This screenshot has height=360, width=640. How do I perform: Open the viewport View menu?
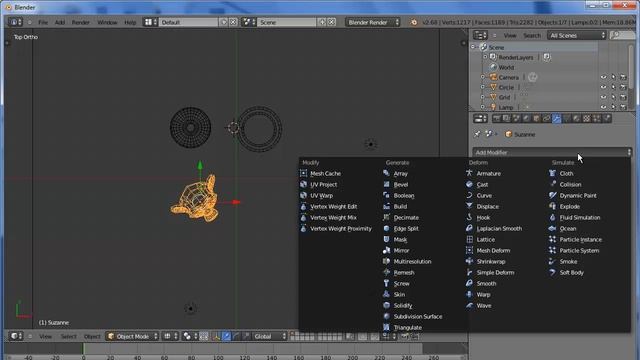[x=45, y=336]
